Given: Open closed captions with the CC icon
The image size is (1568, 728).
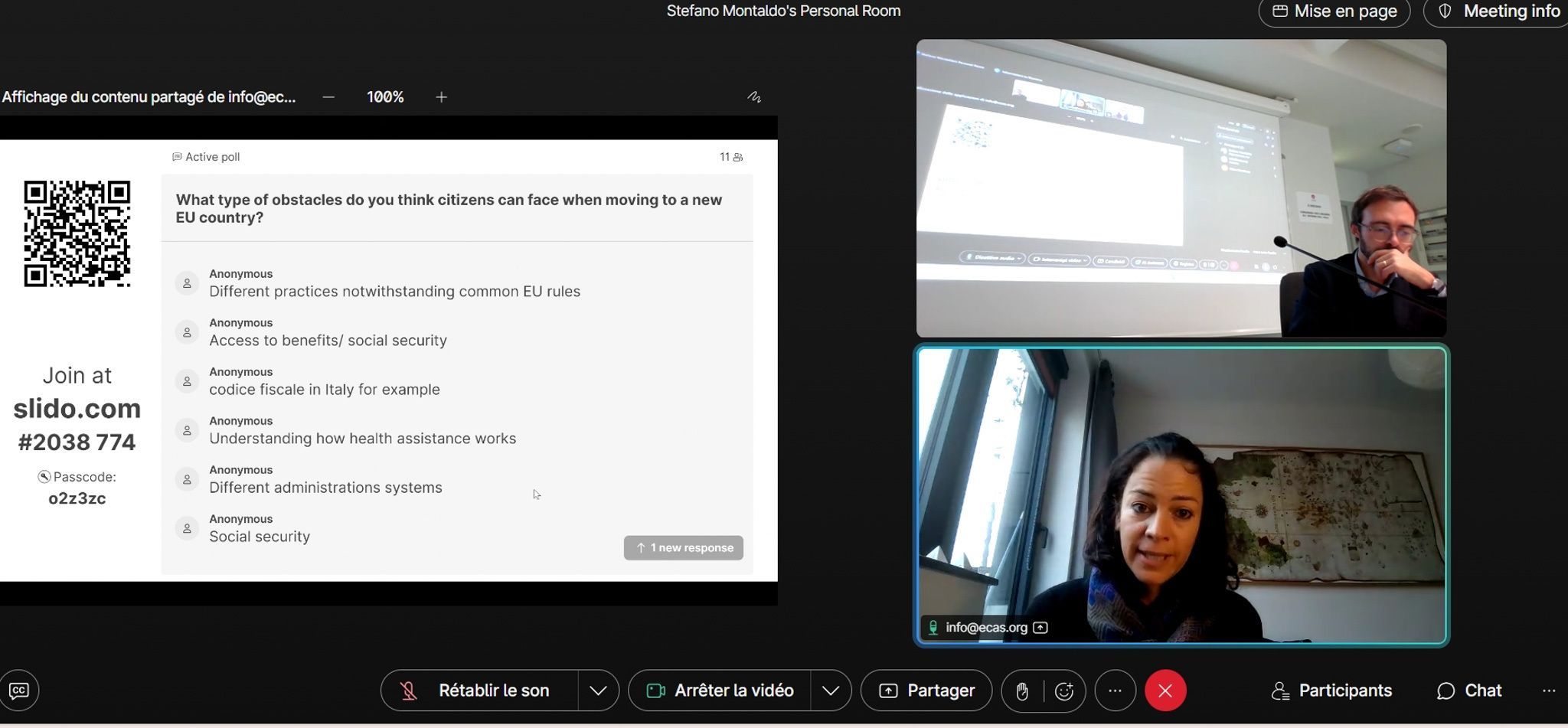Looking at the screenshot, I should [19, 690].
